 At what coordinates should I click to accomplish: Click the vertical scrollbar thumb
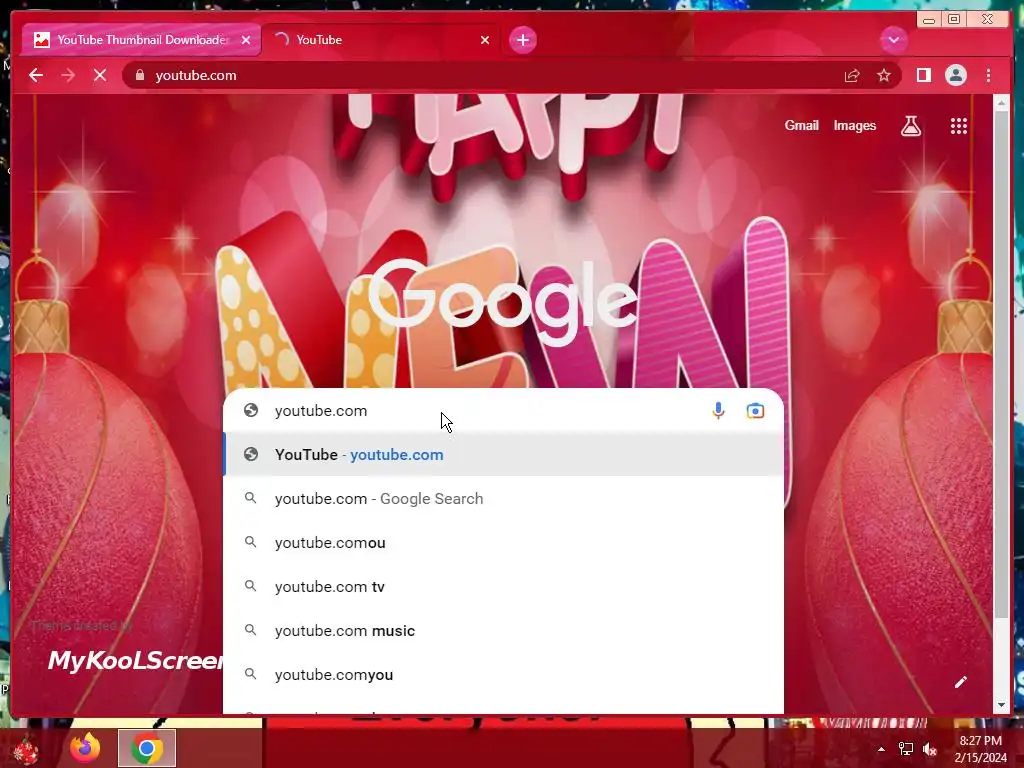coord(1002,364)
